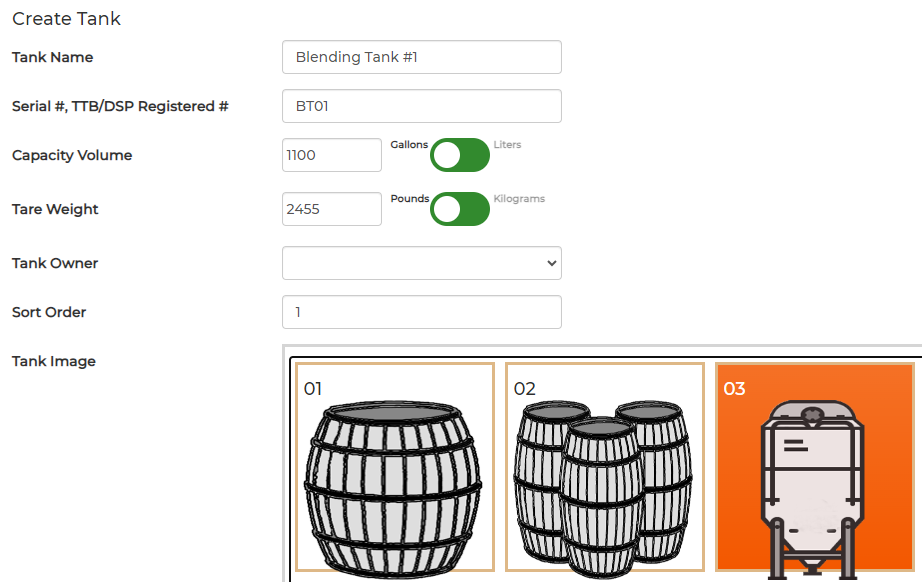Image resolution: width=922 pixels, height=582 pixels.
Task: Pick the steel fermenter tank image 03
Action: point(814,467)
